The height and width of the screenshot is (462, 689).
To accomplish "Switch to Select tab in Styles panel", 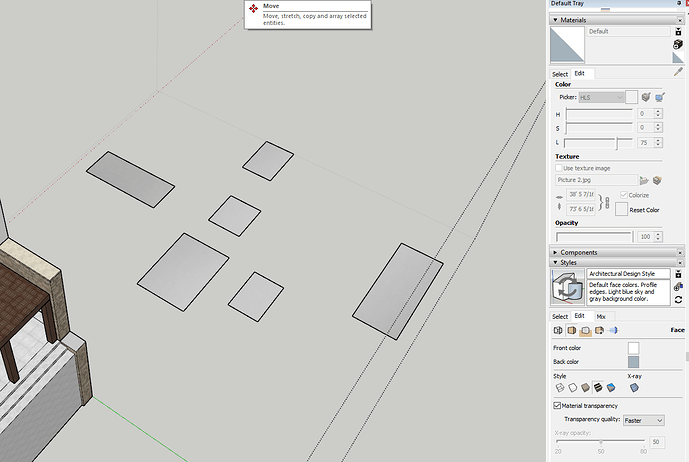I will [560, 316].
